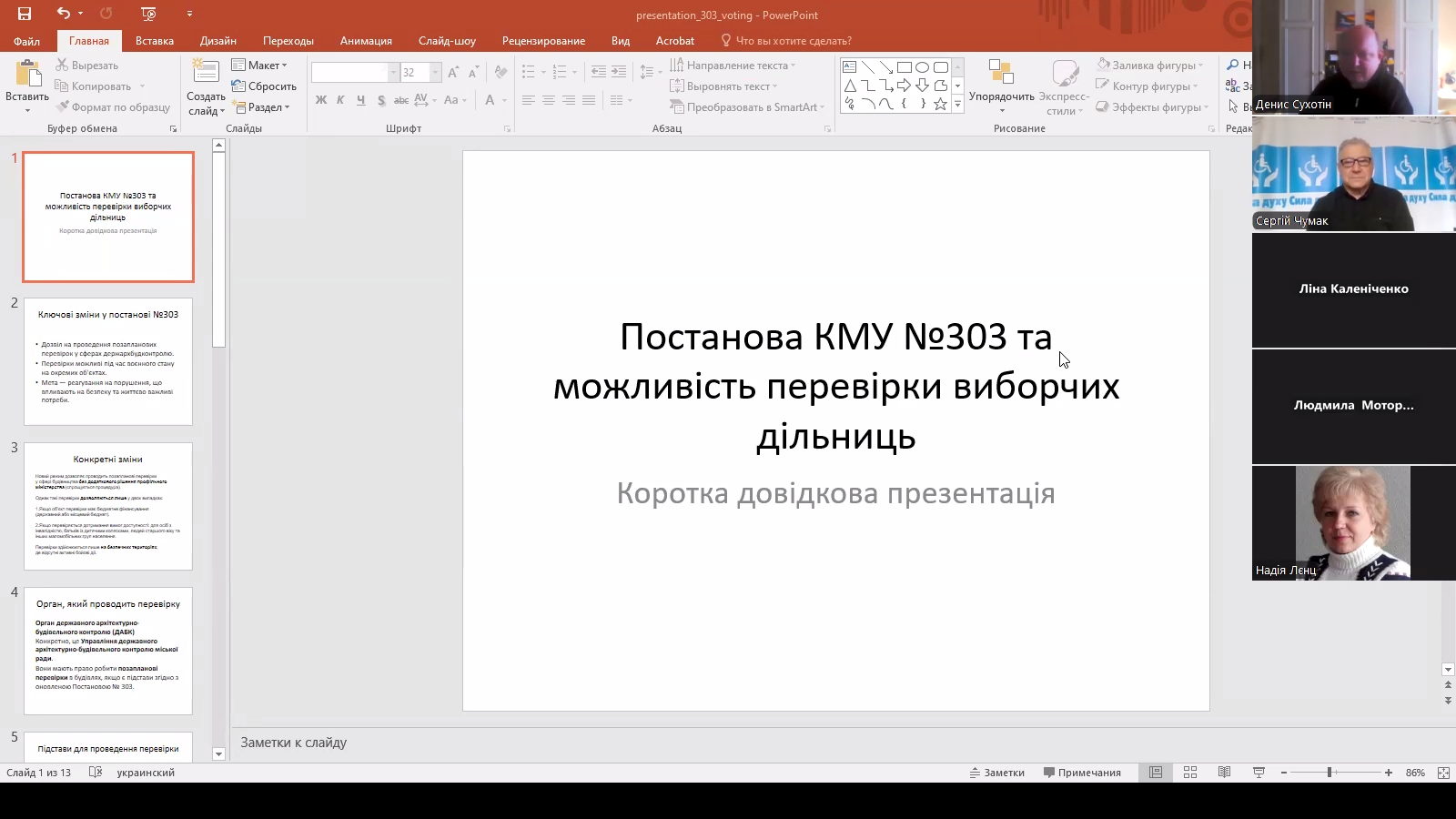Screen dimensions: 1456x819
Task: Switch to the Анимация ribbon tab
Action: [365, 41]
